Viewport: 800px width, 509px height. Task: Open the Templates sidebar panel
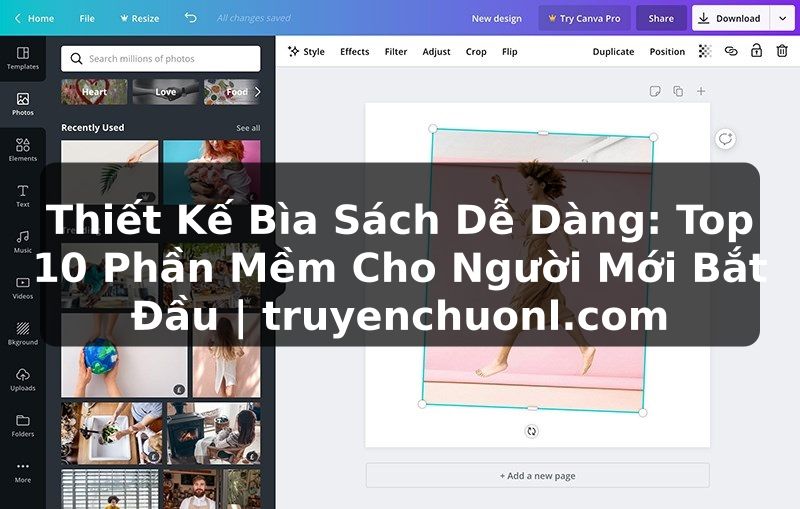[x=22, y=58]
